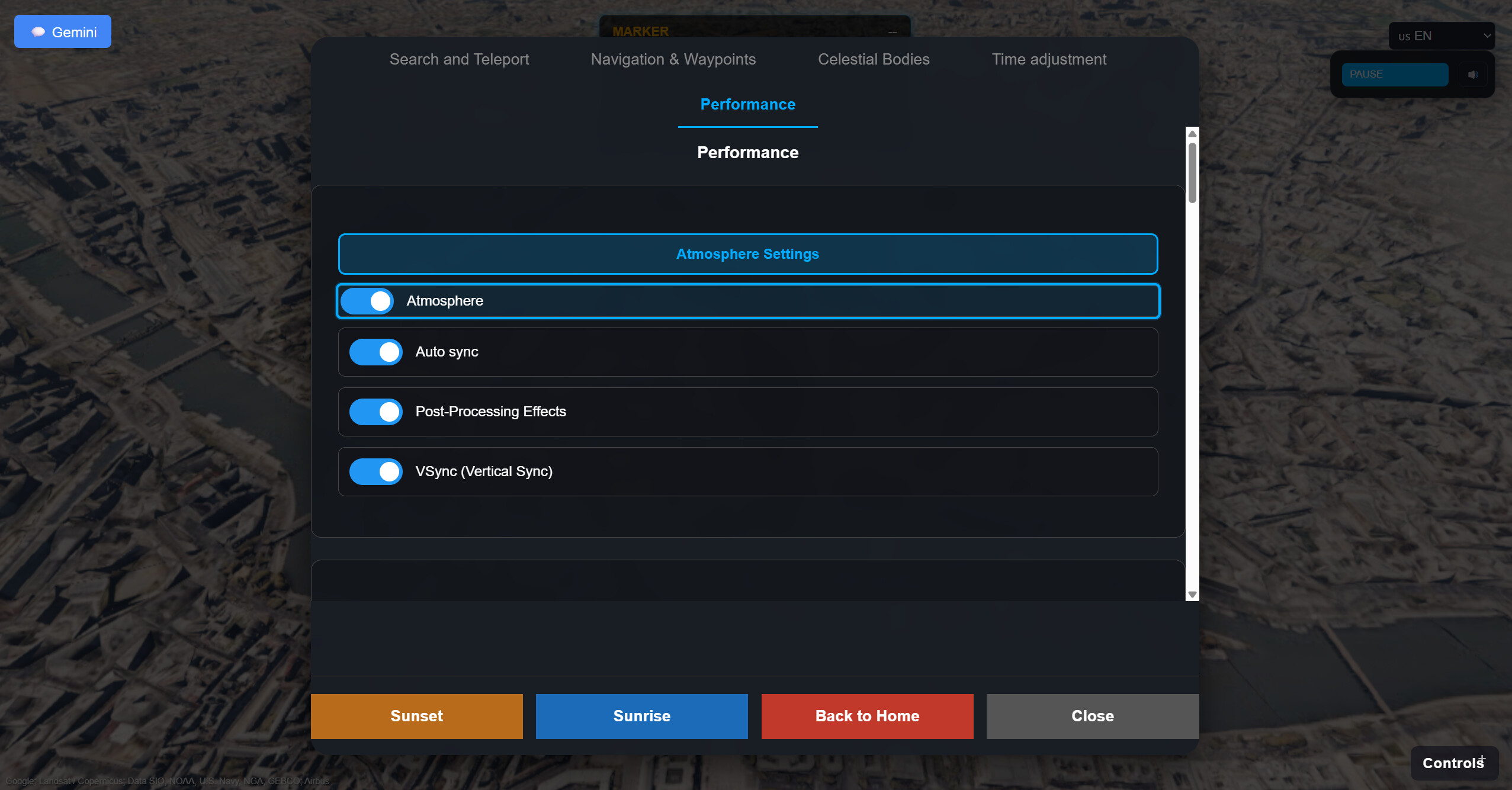
Task: Set scene to Sunrise
Action: point(641,716)
